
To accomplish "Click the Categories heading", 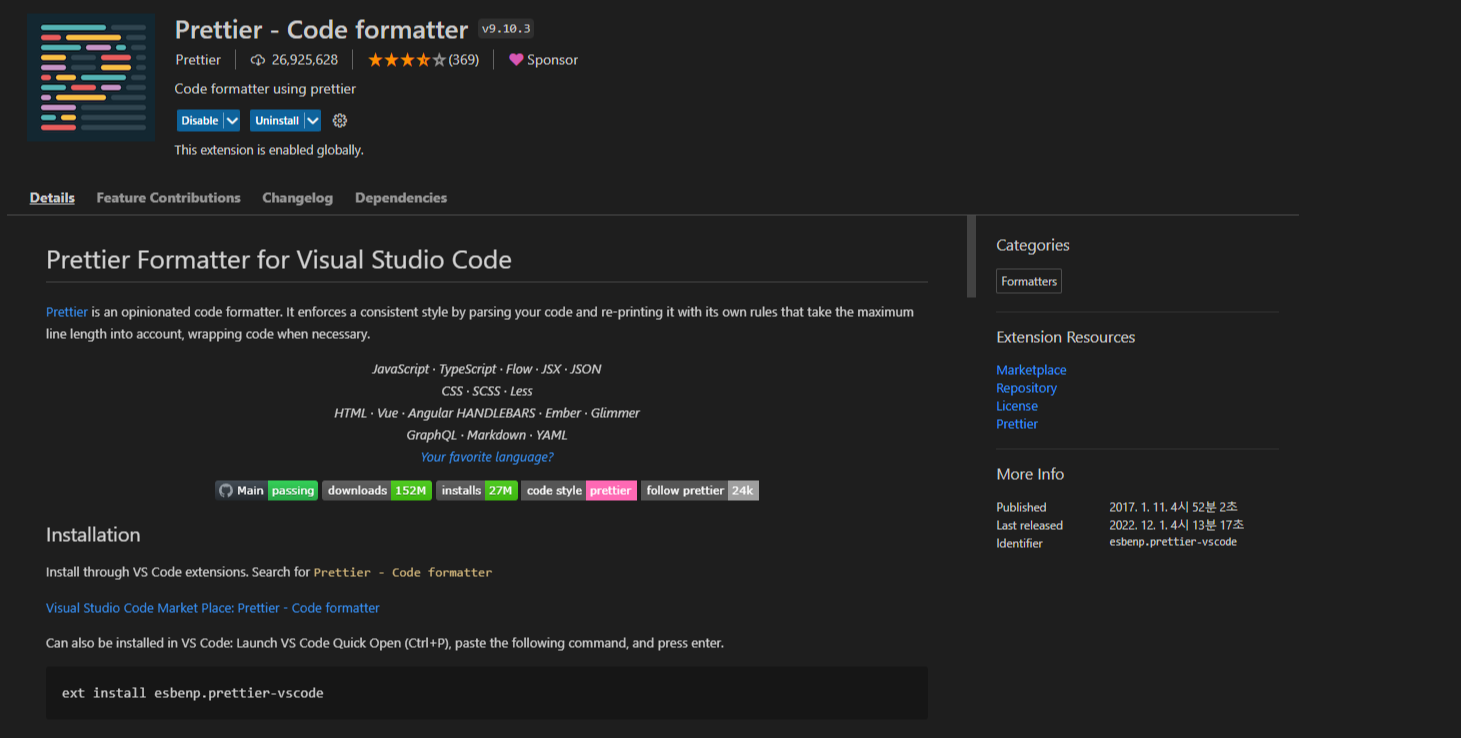I will click(1033, 245).
